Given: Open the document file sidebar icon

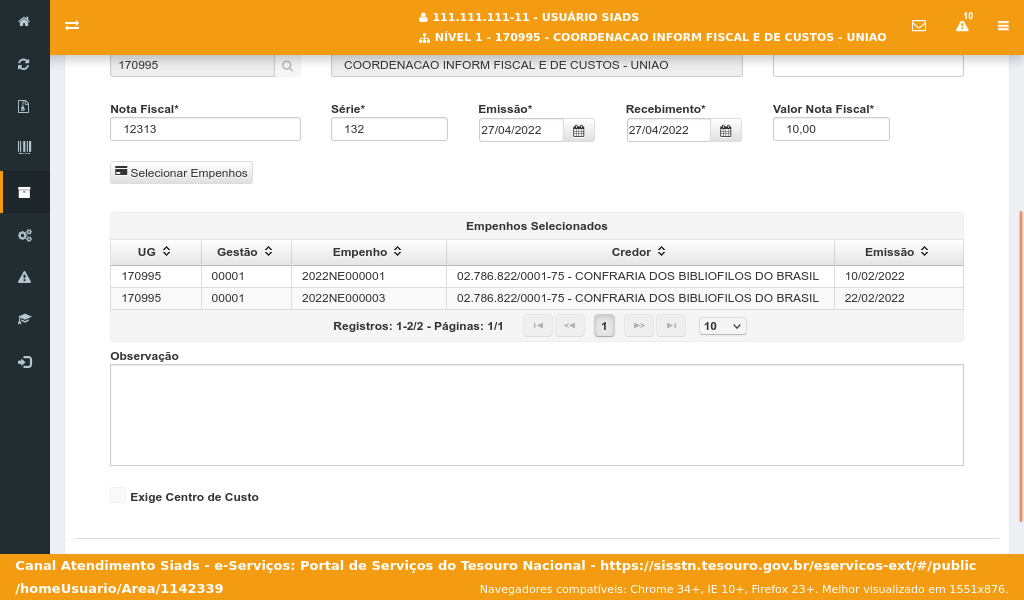Looking at the screenshot, I should coord(24,106).
